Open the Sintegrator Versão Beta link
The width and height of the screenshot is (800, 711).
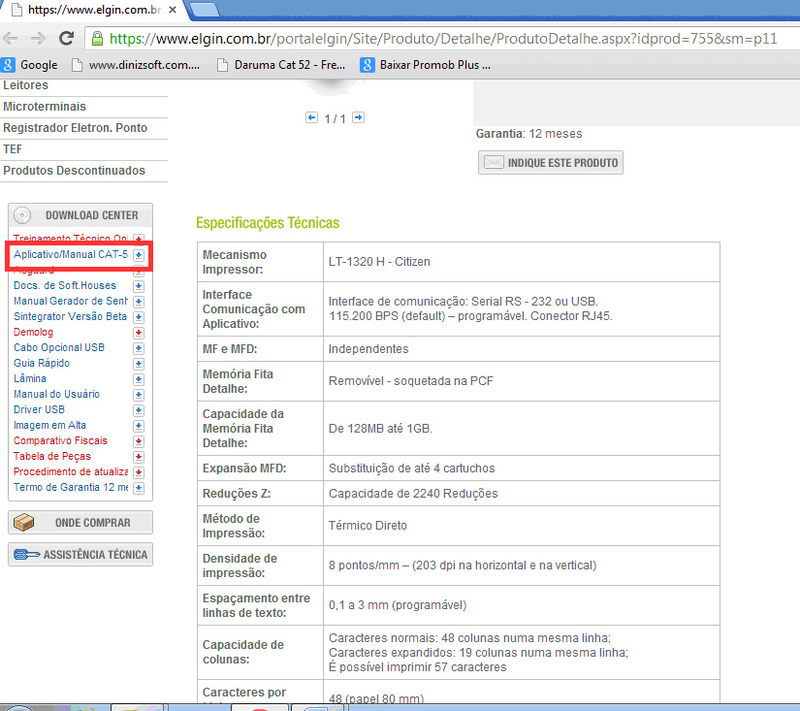click(70, 316)
